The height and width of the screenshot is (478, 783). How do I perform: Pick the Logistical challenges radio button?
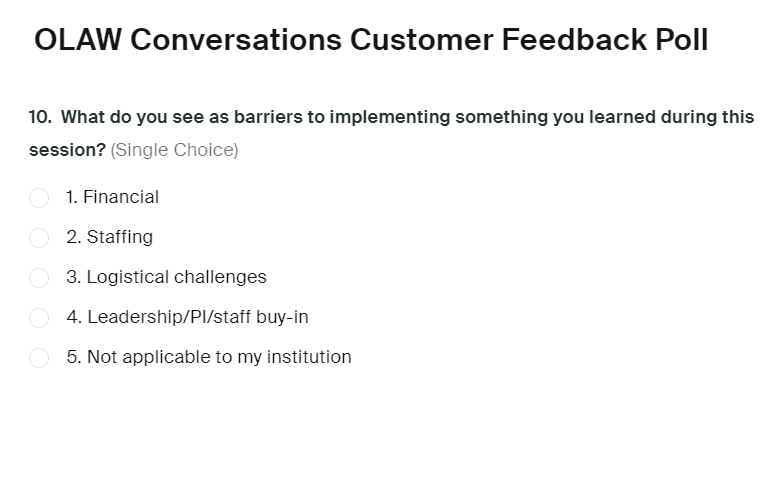pos(39,278)
